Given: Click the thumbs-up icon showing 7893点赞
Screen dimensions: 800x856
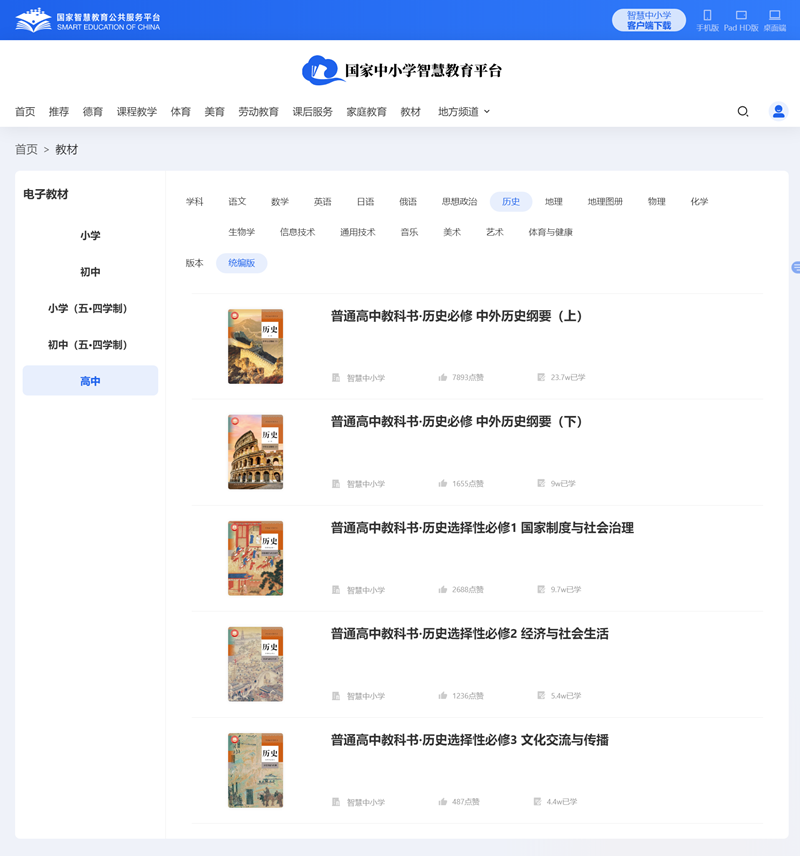Looking at the screenshot, I should [x=442, y=377].
